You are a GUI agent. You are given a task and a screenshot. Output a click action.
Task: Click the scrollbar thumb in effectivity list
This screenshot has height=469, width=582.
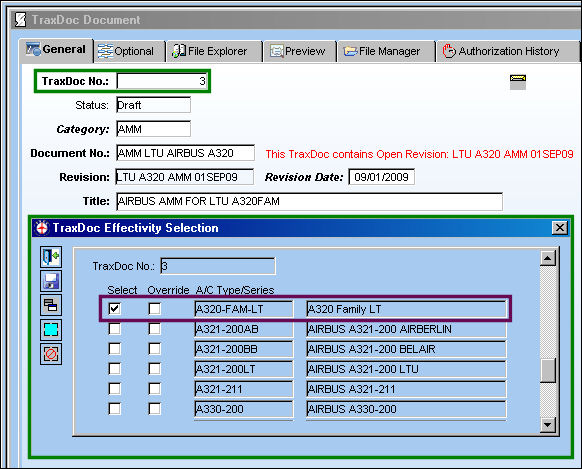[x=547, y=370]
